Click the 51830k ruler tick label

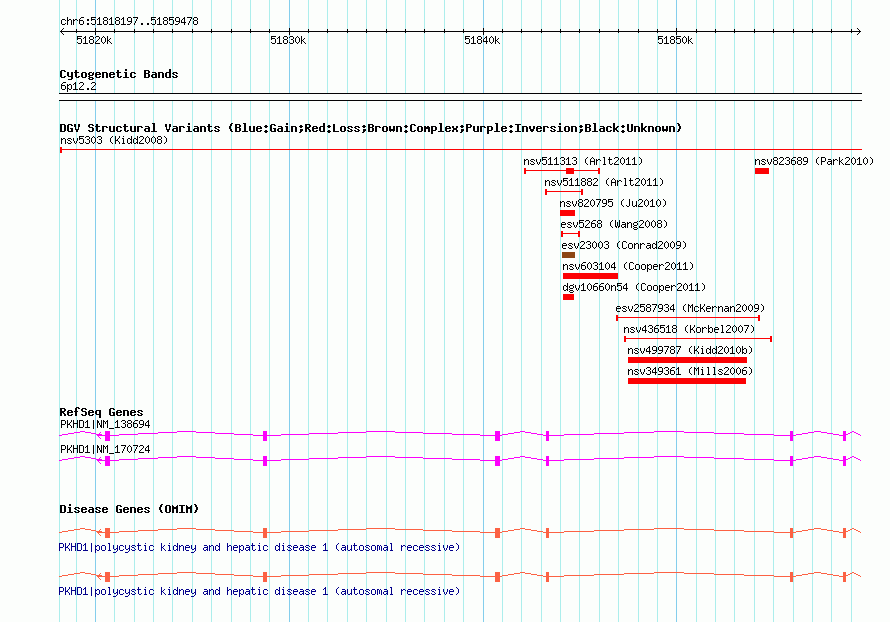tap(288, 40)
